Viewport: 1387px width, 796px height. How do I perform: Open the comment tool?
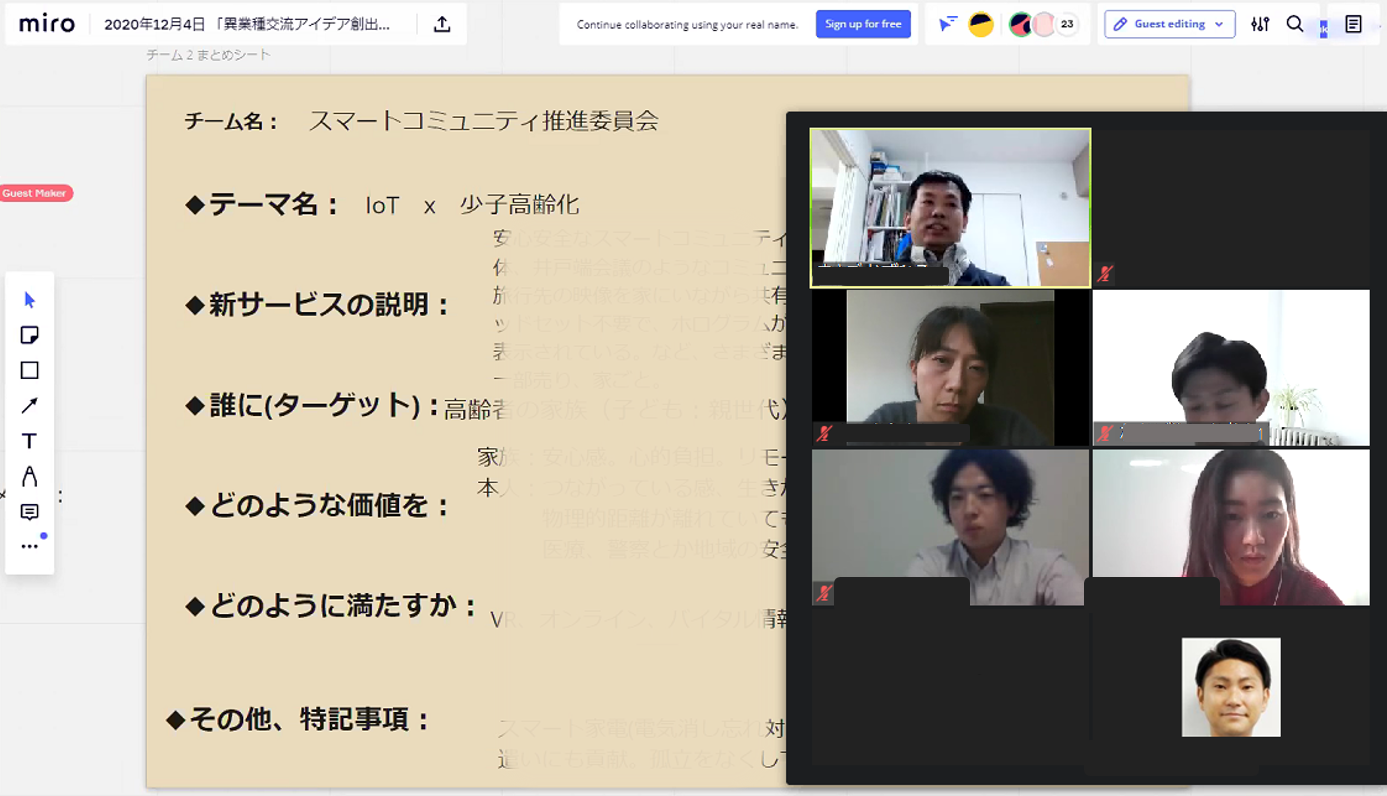29,512
